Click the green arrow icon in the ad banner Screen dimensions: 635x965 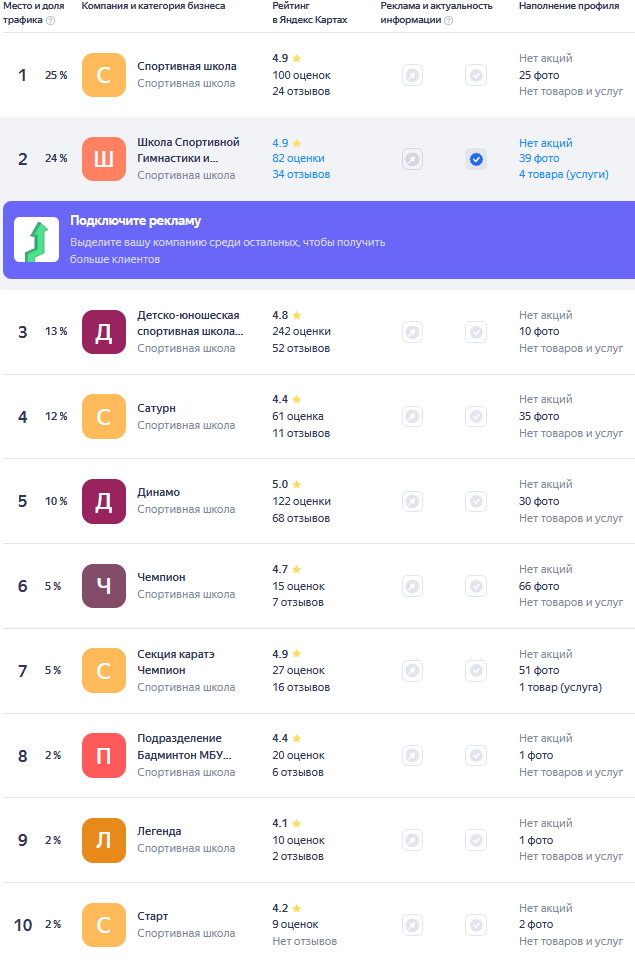pyautogui.click(x=37, y=240)
